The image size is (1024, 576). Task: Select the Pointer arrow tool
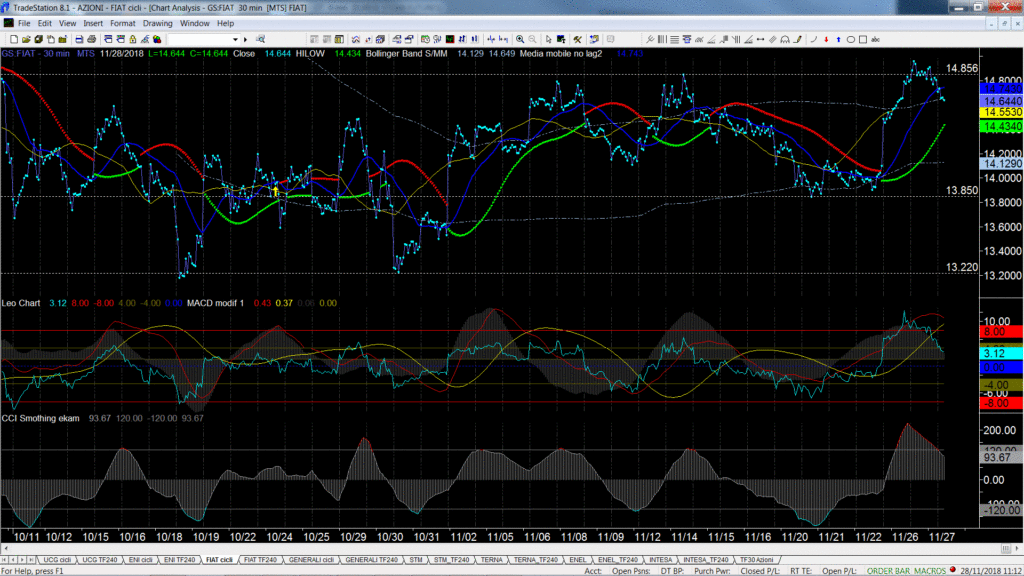(x=549, y=39)
